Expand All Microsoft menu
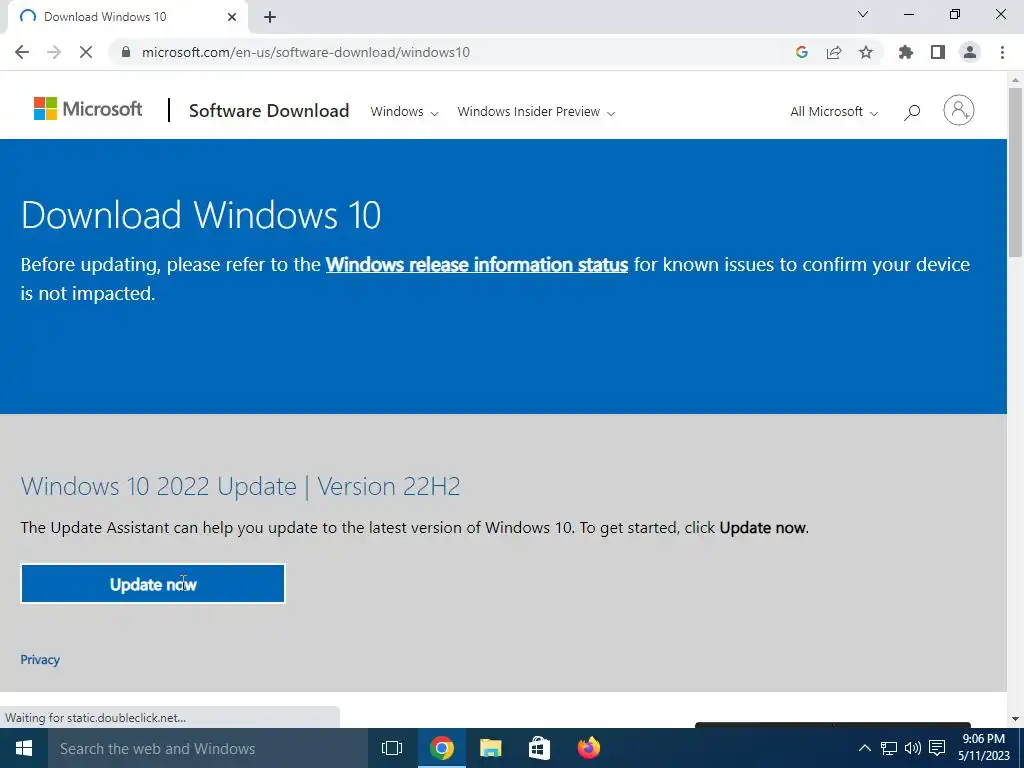The image size is (1024, 768). pos(834,112)
